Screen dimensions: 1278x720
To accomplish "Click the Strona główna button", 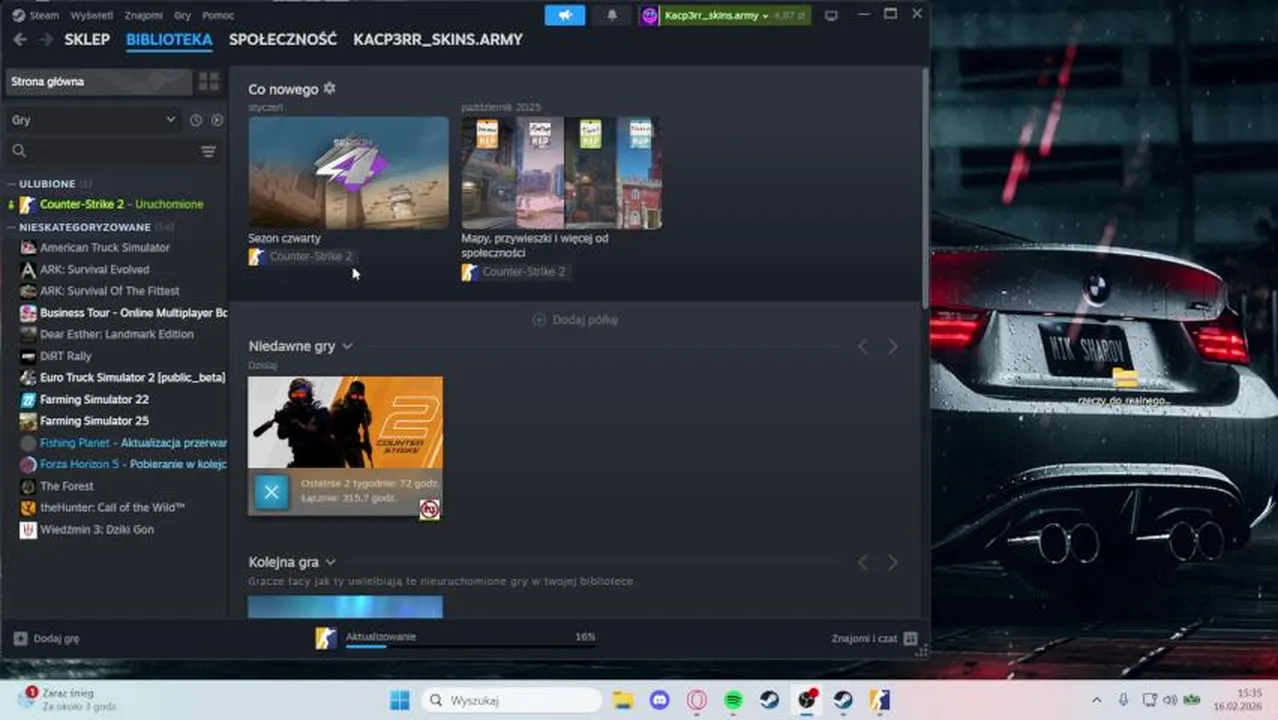I will (98, 82).
